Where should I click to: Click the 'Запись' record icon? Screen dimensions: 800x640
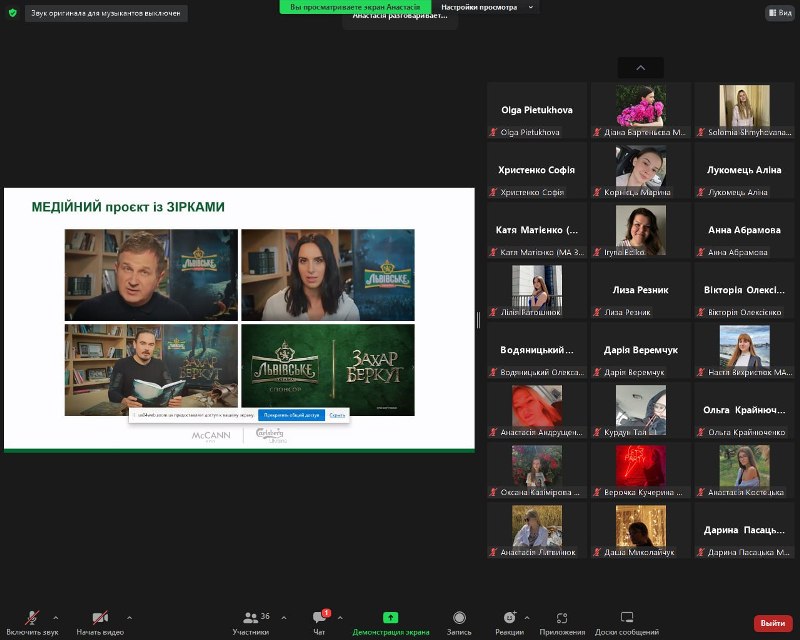(x=459, y=617)
